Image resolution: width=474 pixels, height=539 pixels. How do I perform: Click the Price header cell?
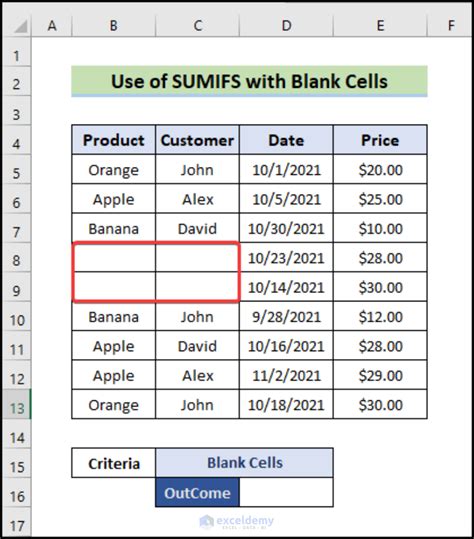(380, 140)
